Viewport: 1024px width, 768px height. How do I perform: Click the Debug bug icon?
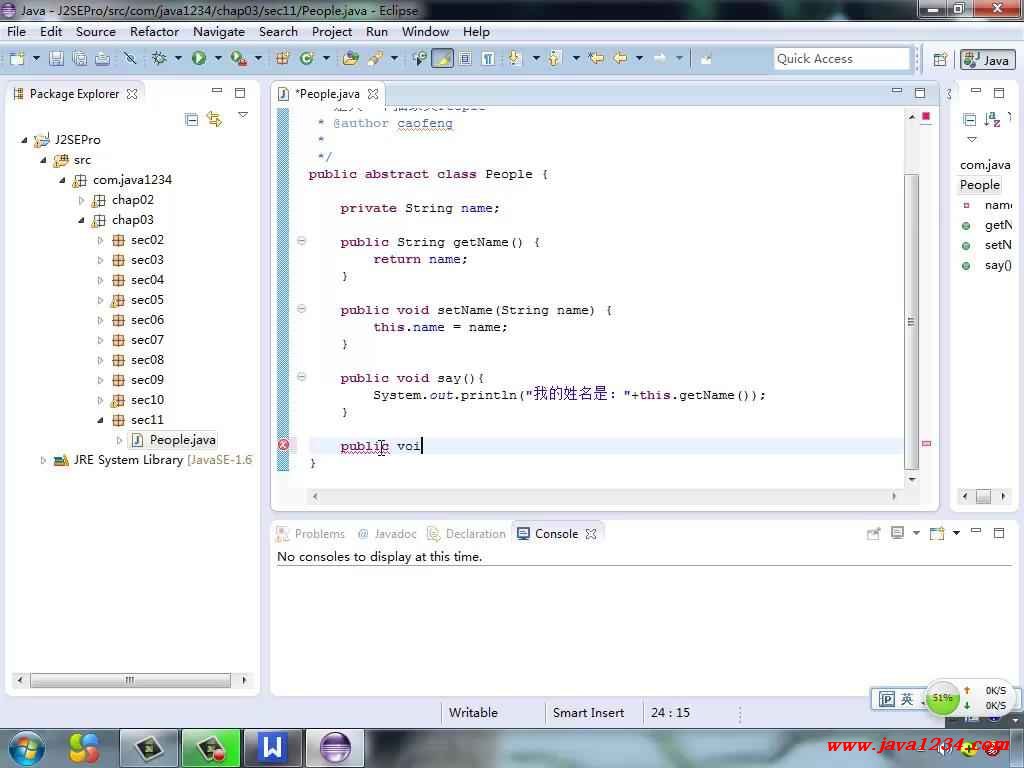click(x=159, y=59)
